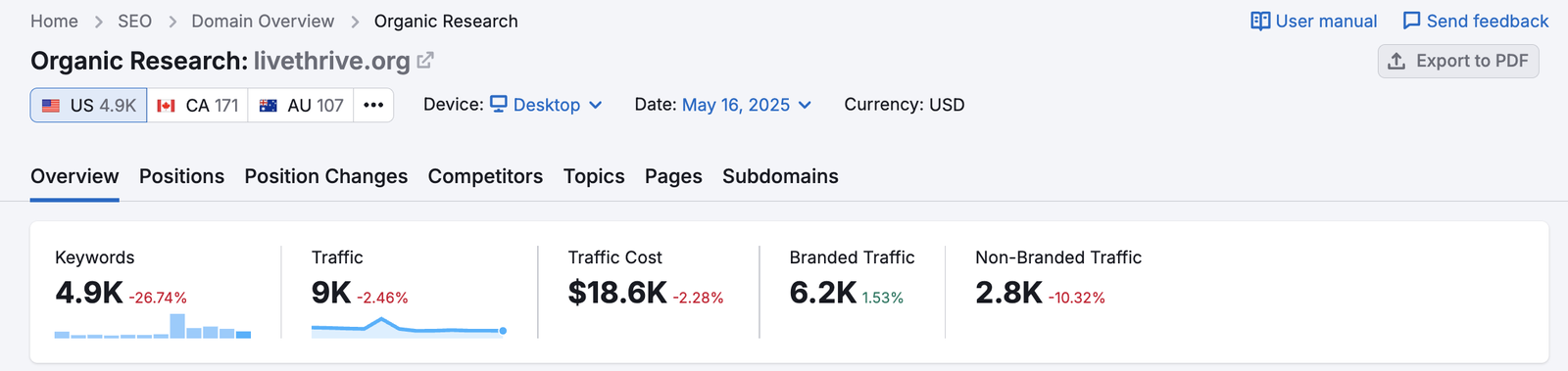Open the Positions tab
The width and height of the screenshot is (1568, 371).
181,176
